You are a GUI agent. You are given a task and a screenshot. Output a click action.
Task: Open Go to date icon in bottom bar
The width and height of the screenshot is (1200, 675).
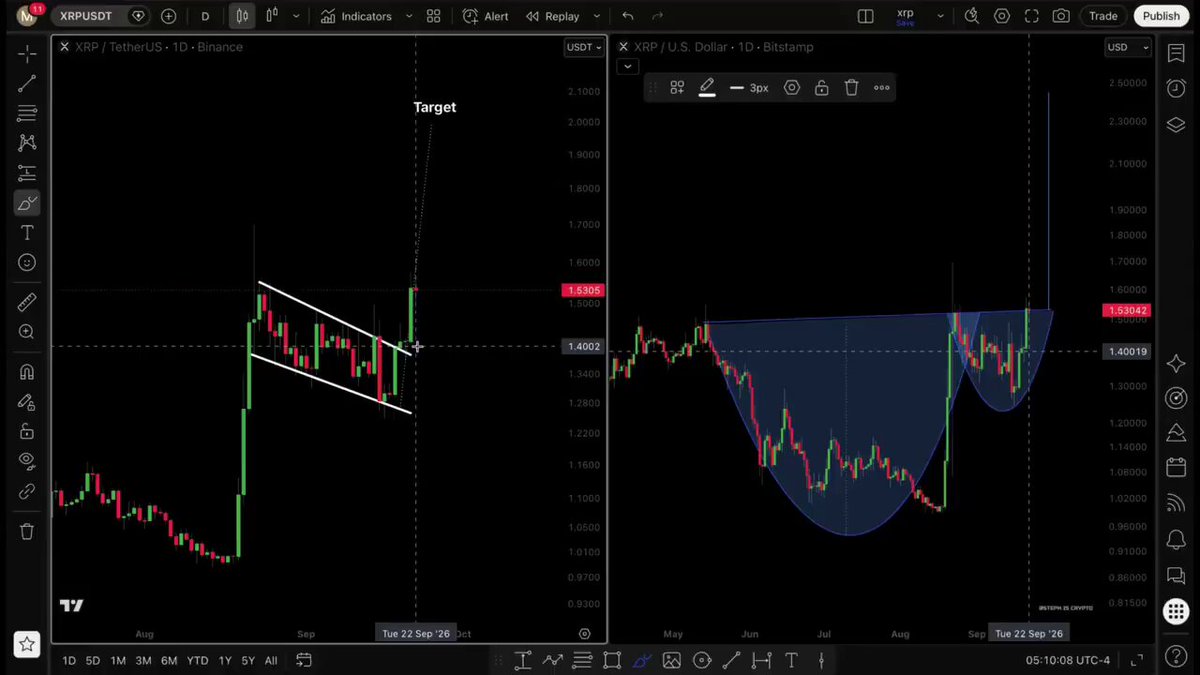click(x=304, y=660)
